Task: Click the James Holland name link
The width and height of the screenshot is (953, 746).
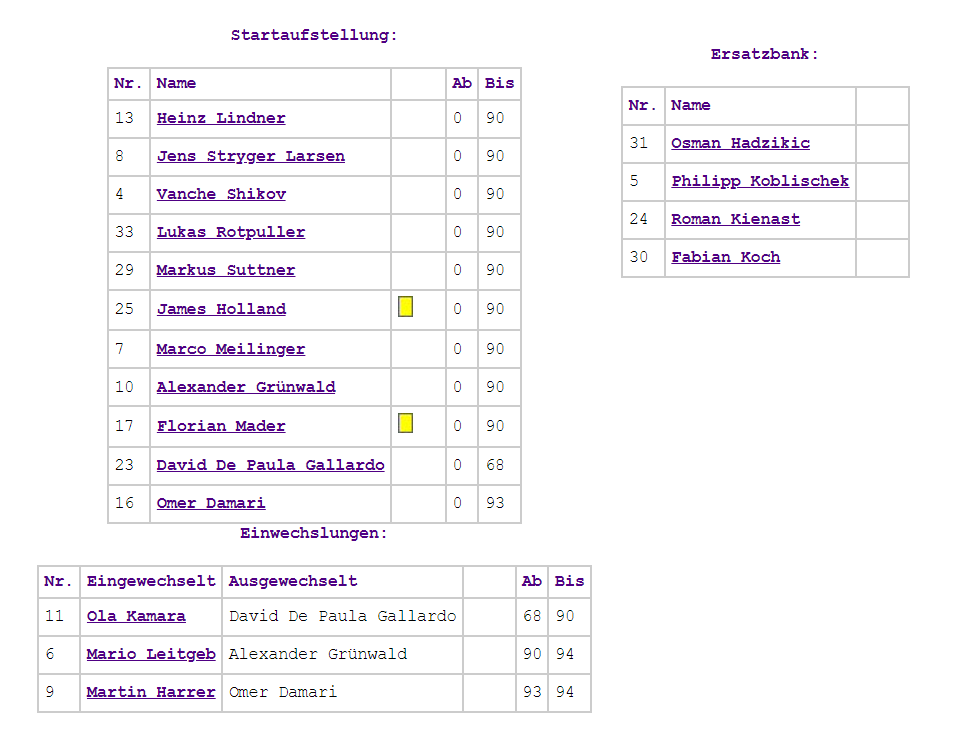Action: pos(221,309)
